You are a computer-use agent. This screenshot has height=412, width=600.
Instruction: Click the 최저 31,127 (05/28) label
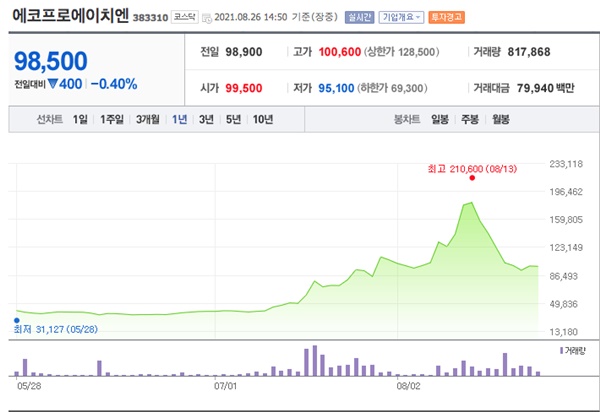click(x=56, y=329)
